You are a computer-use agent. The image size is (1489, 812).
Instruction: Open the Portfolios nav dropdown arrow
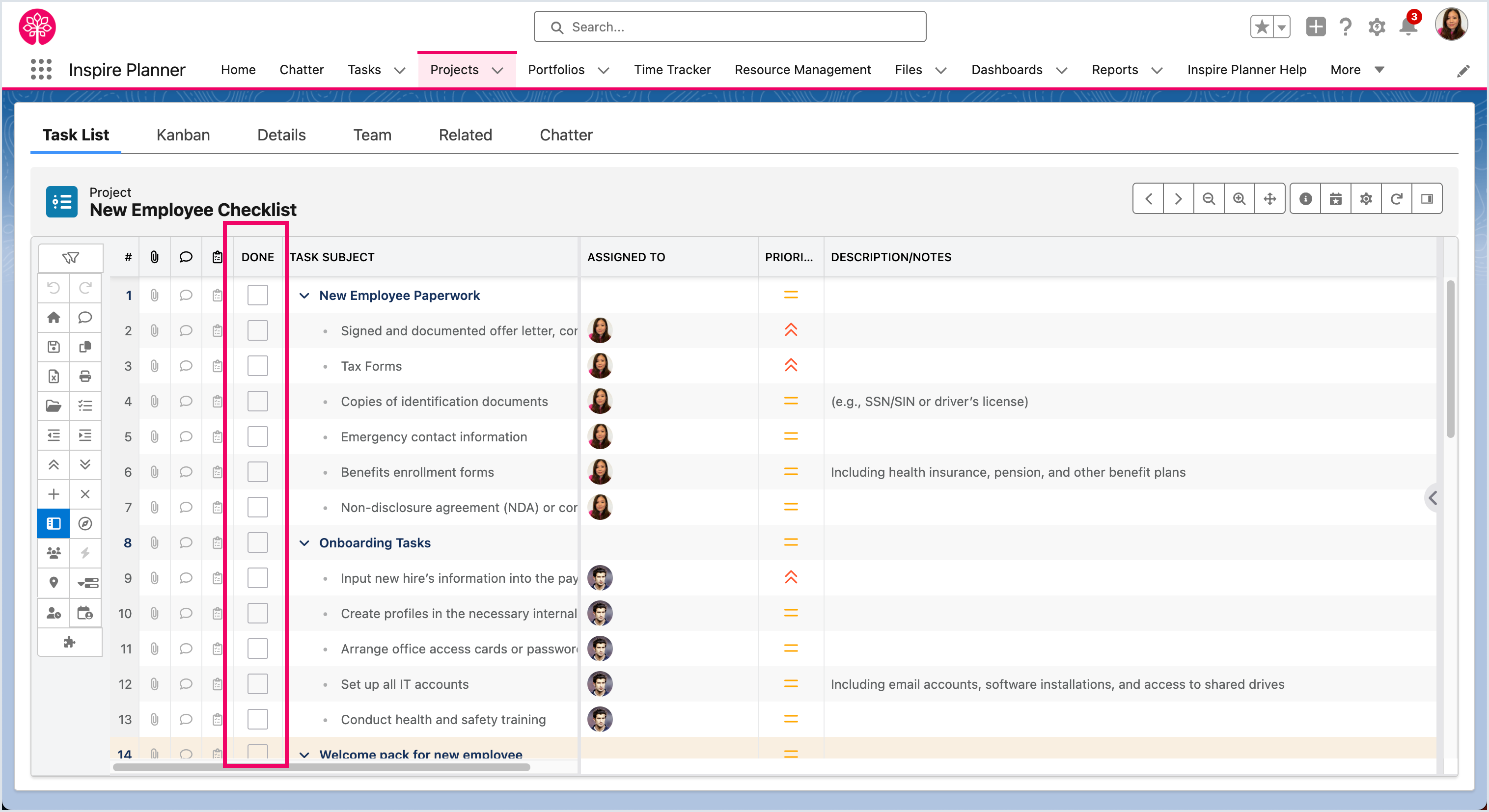point(604,71)
